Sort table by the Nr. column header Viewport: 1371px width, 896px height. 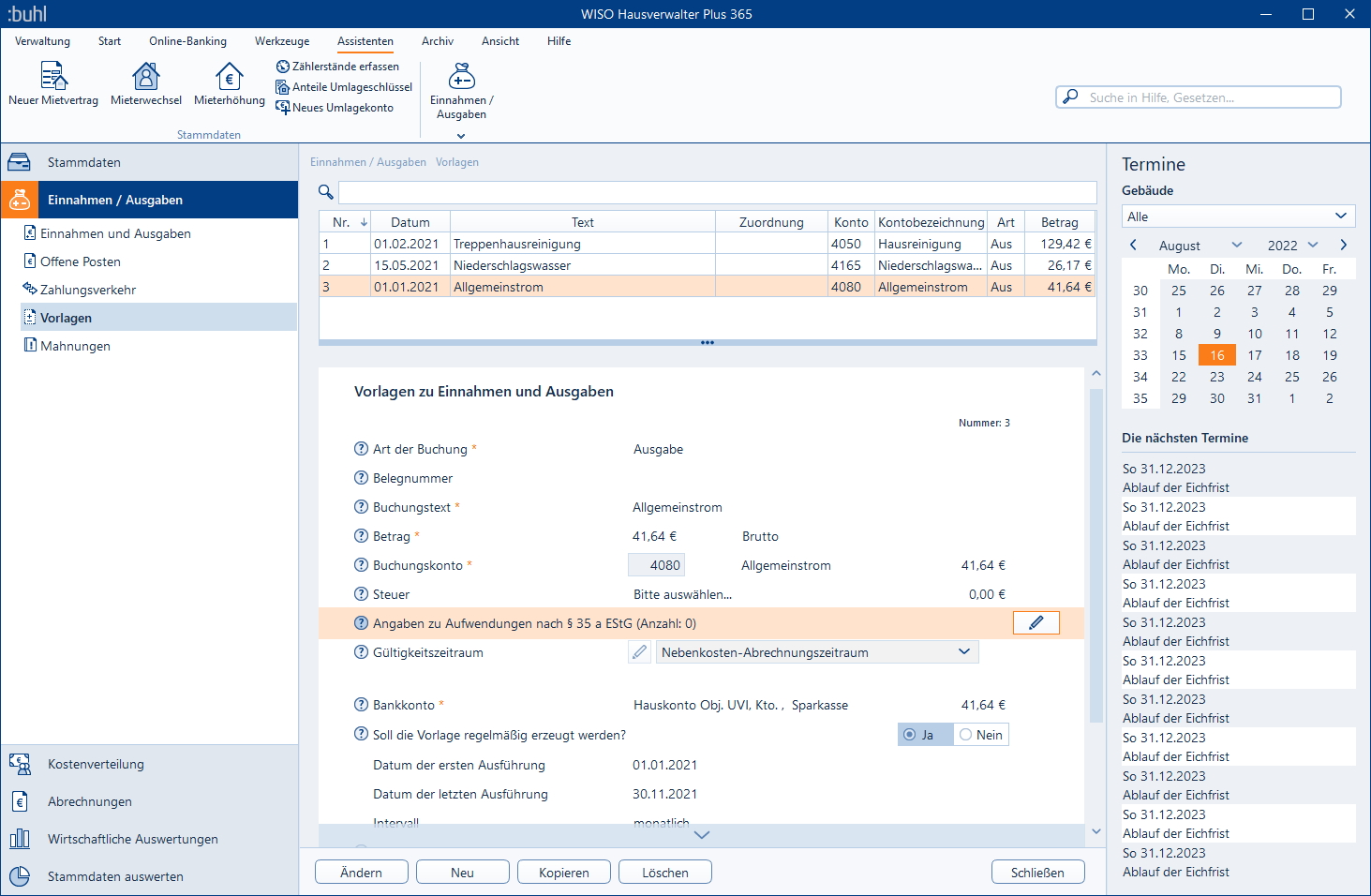click(345, 222)
